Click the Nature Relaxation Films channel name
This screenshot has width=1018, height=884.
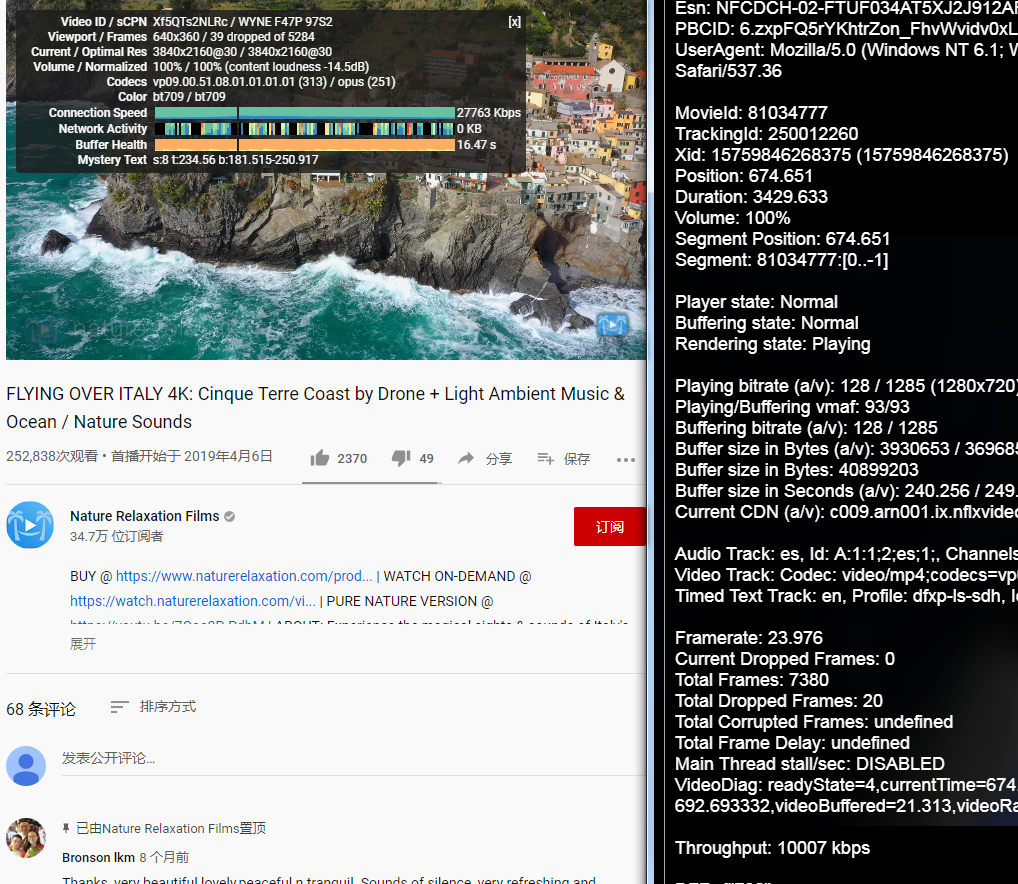[145, 516]
